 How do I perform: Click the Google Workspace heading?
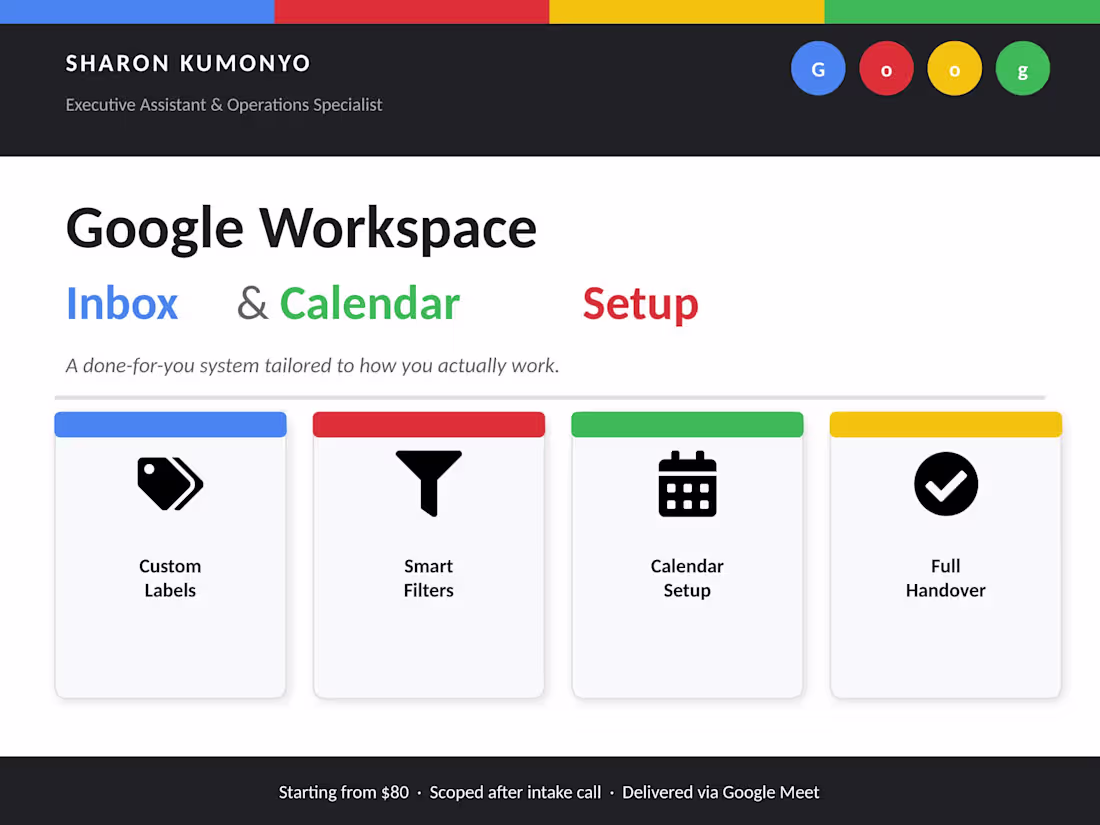tap(301, 229)
